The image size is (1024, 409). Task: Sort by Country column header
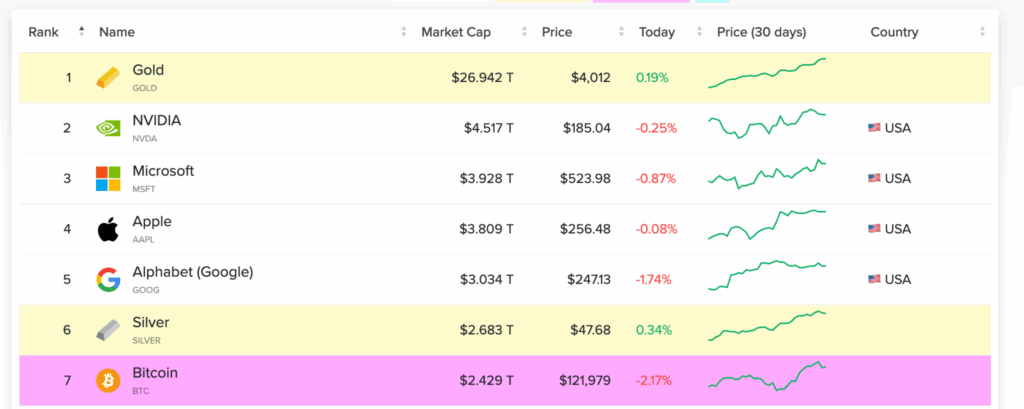coord(894,32)
